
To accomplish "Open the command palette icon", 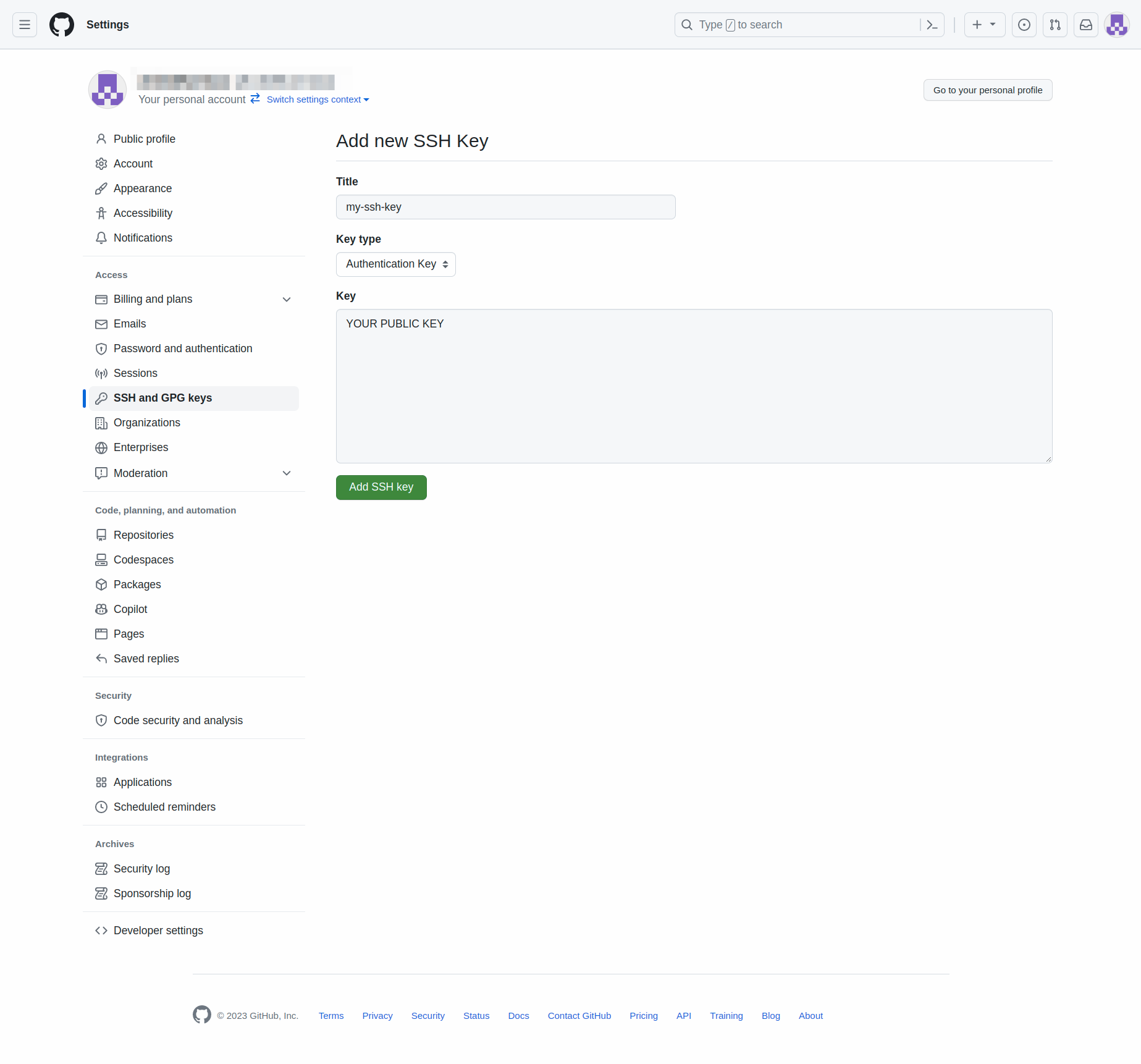I will (932, 25).
